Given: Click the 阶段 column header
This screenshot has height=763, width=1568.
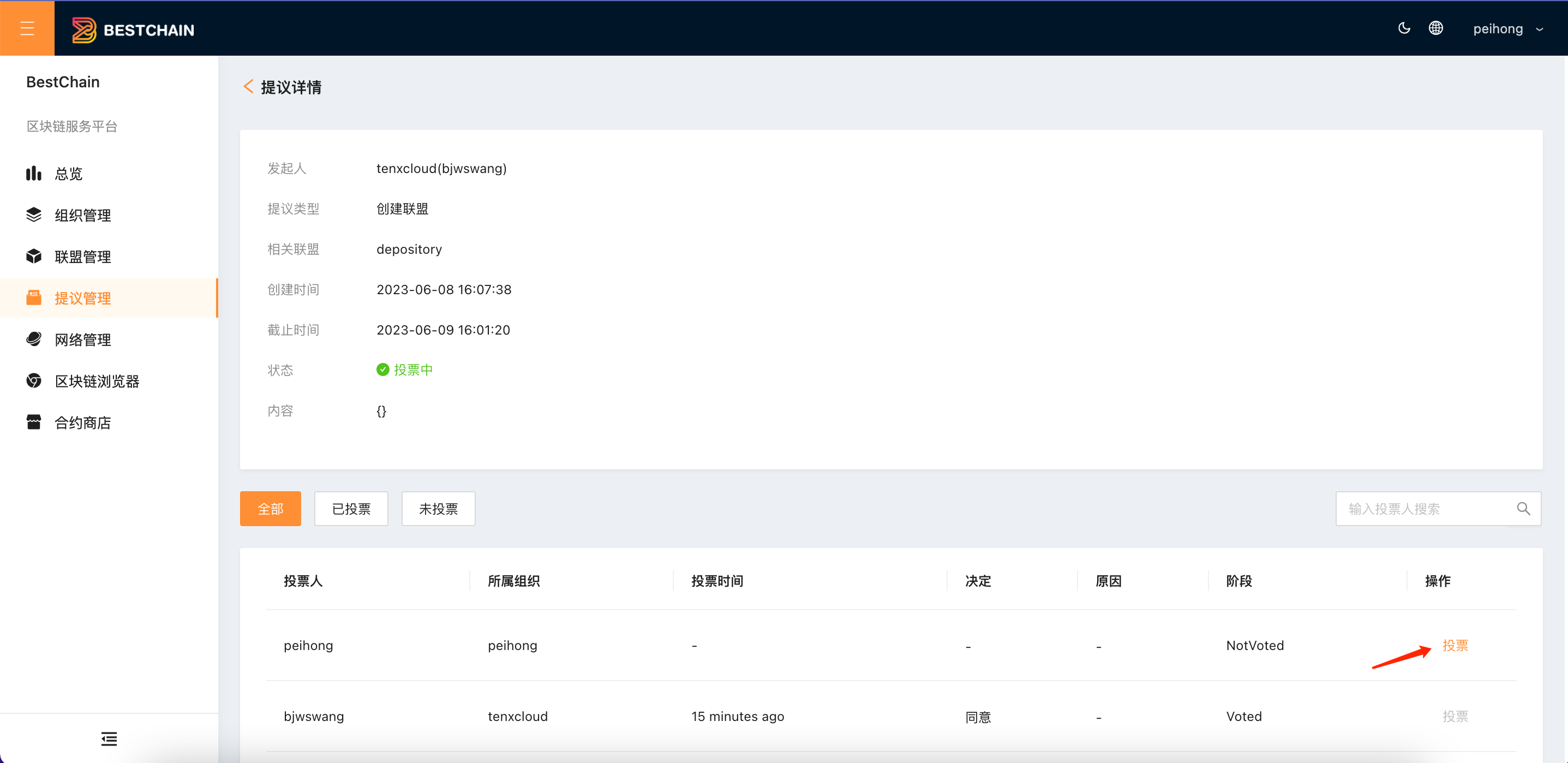Looking at the screenshot, I should [1238, 581].
